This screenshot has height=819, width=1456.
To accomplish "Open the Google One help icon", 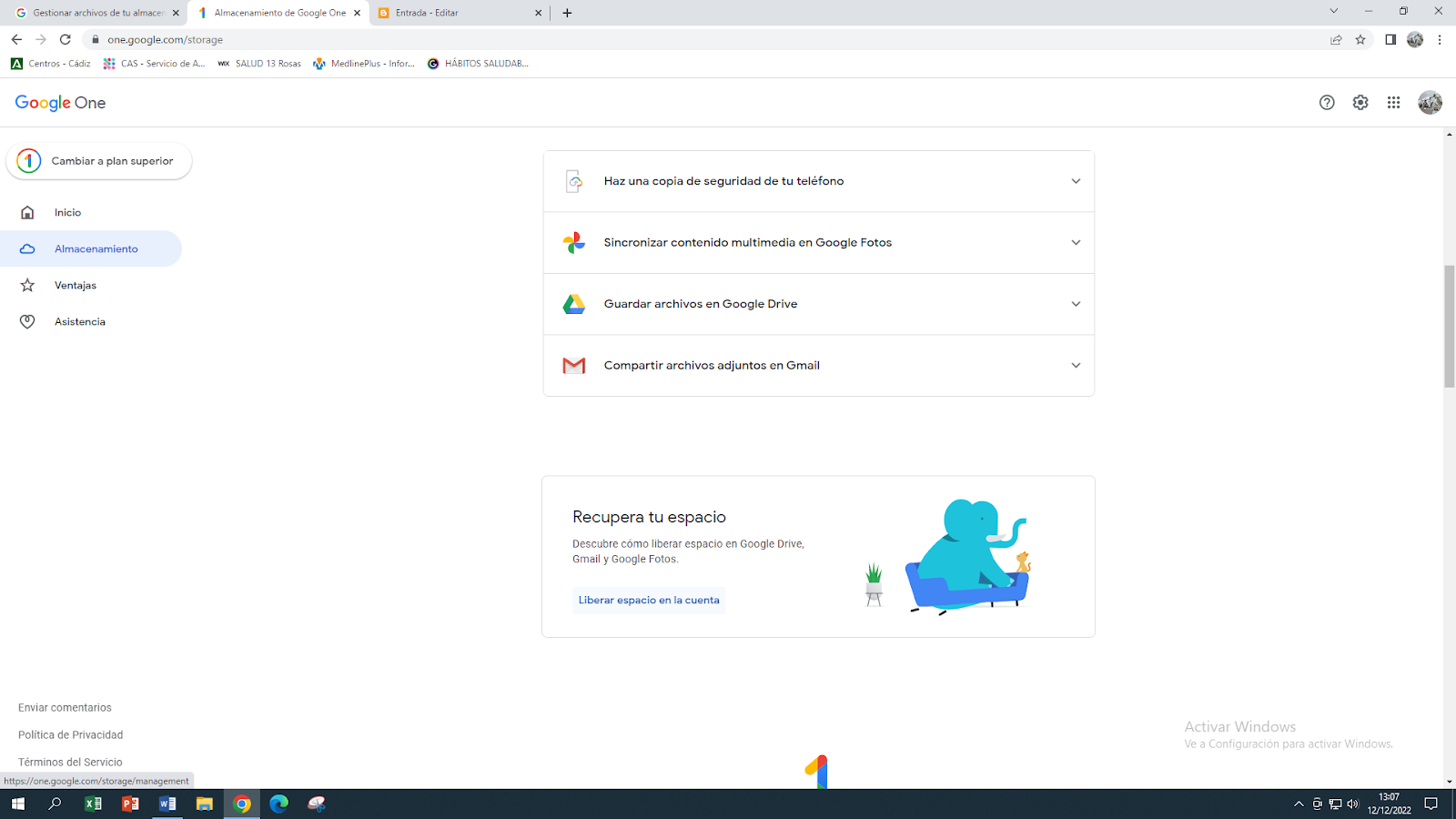I will [1327, 103].
